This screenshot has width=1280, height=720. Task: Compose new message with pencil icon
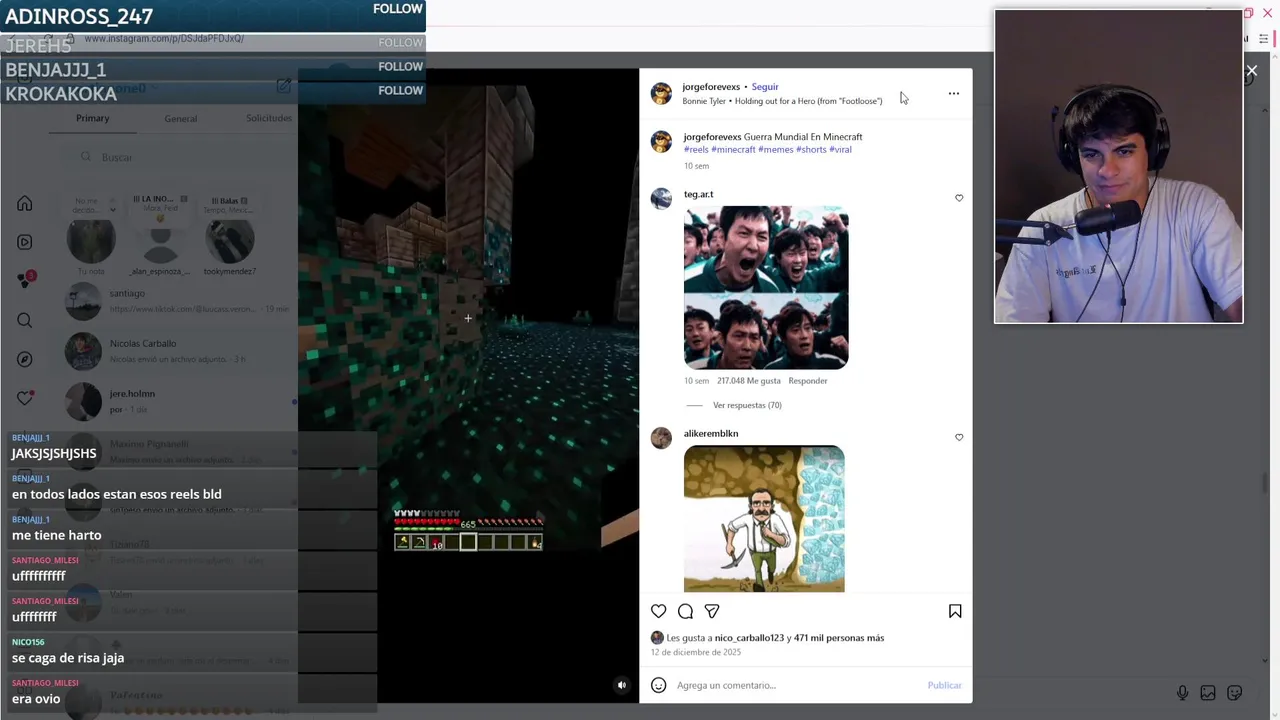click(x=284, y=87)
